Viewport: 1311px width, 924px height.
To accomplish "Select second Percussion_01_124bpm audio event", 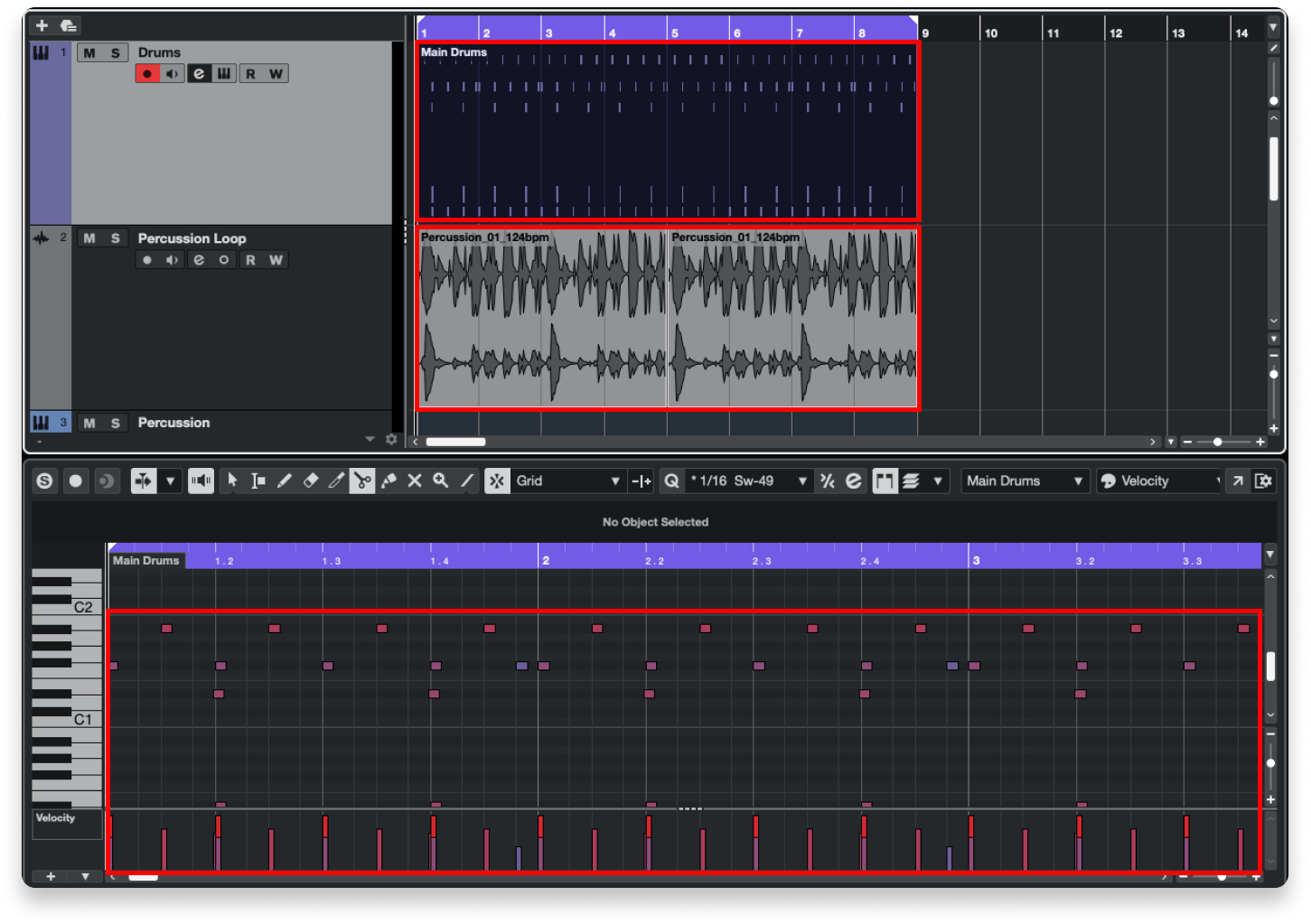I will click(x=792, y=318).
